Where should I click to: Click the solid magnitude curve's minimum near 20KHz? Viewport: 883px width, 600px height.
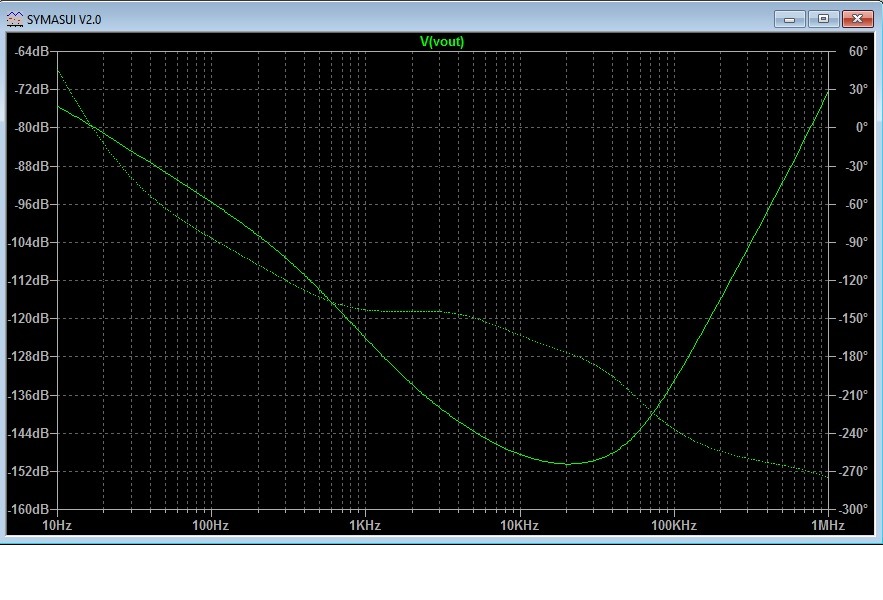(566, 464)
